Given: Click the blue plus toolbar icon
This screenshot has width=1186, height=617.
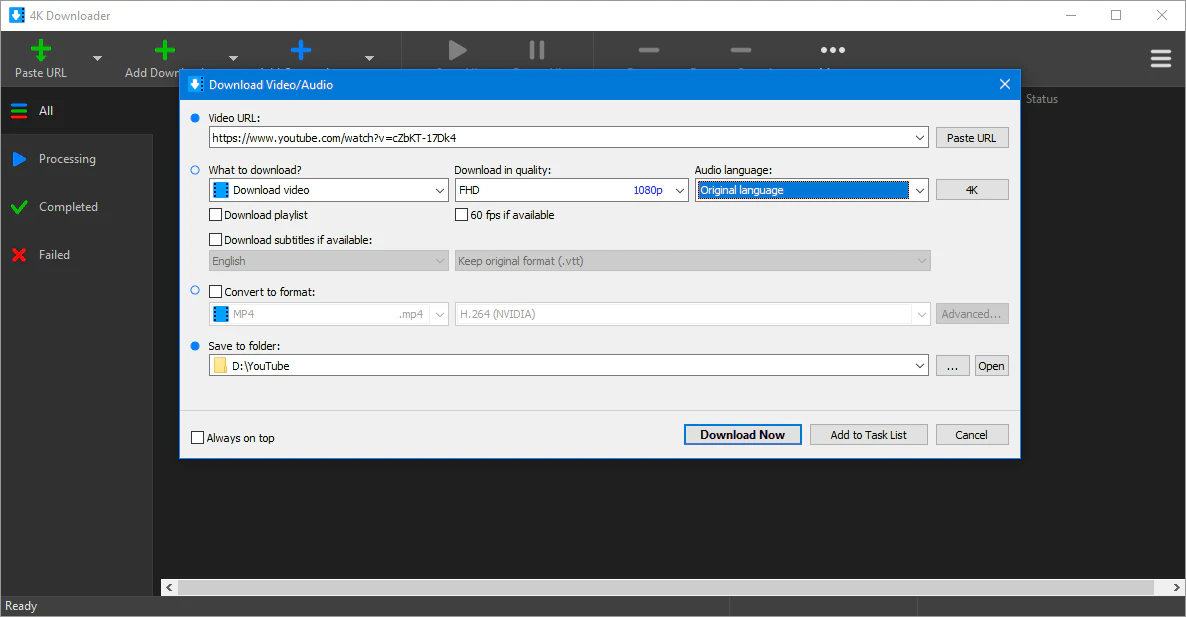Looking at the screenshot, I should pos(300,50).
